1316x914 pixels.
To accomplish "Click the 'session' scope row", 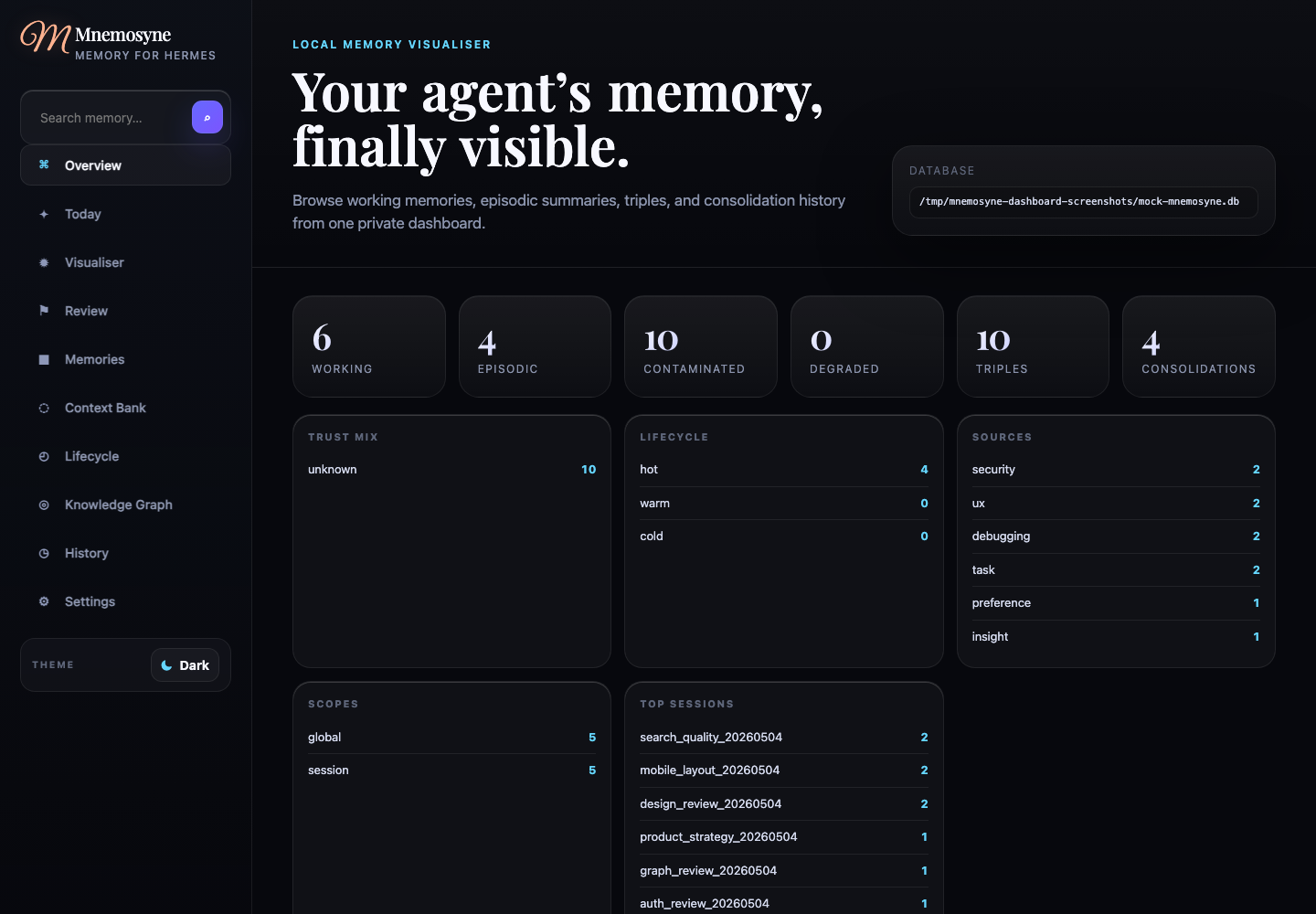I will [x=451, y=771].
